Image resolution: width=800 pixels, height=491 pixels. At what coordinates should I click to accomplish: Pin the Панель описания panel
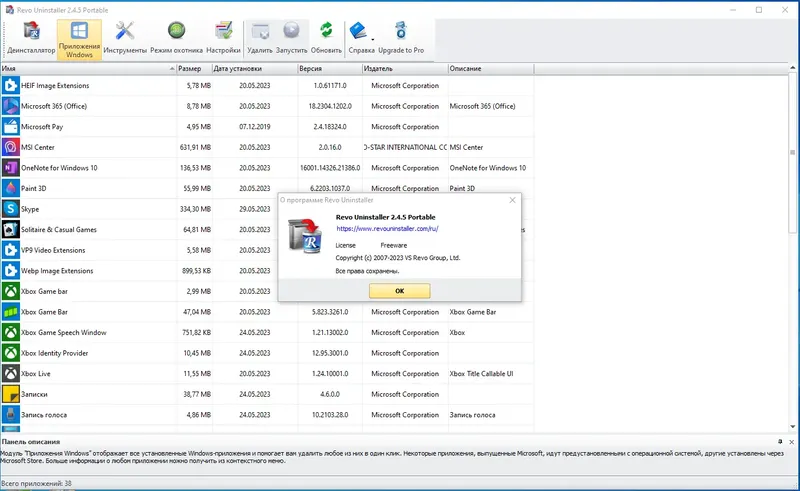tap(780, 441)
